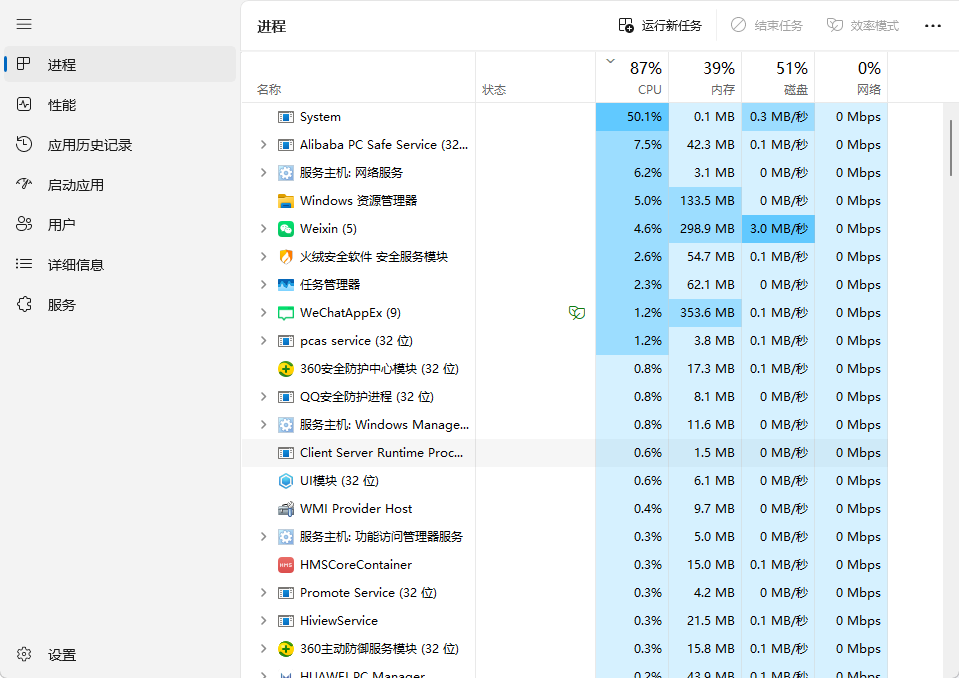The image size is (959, 678).
Task: Select the 用户 tab
Action: (120, 224)
